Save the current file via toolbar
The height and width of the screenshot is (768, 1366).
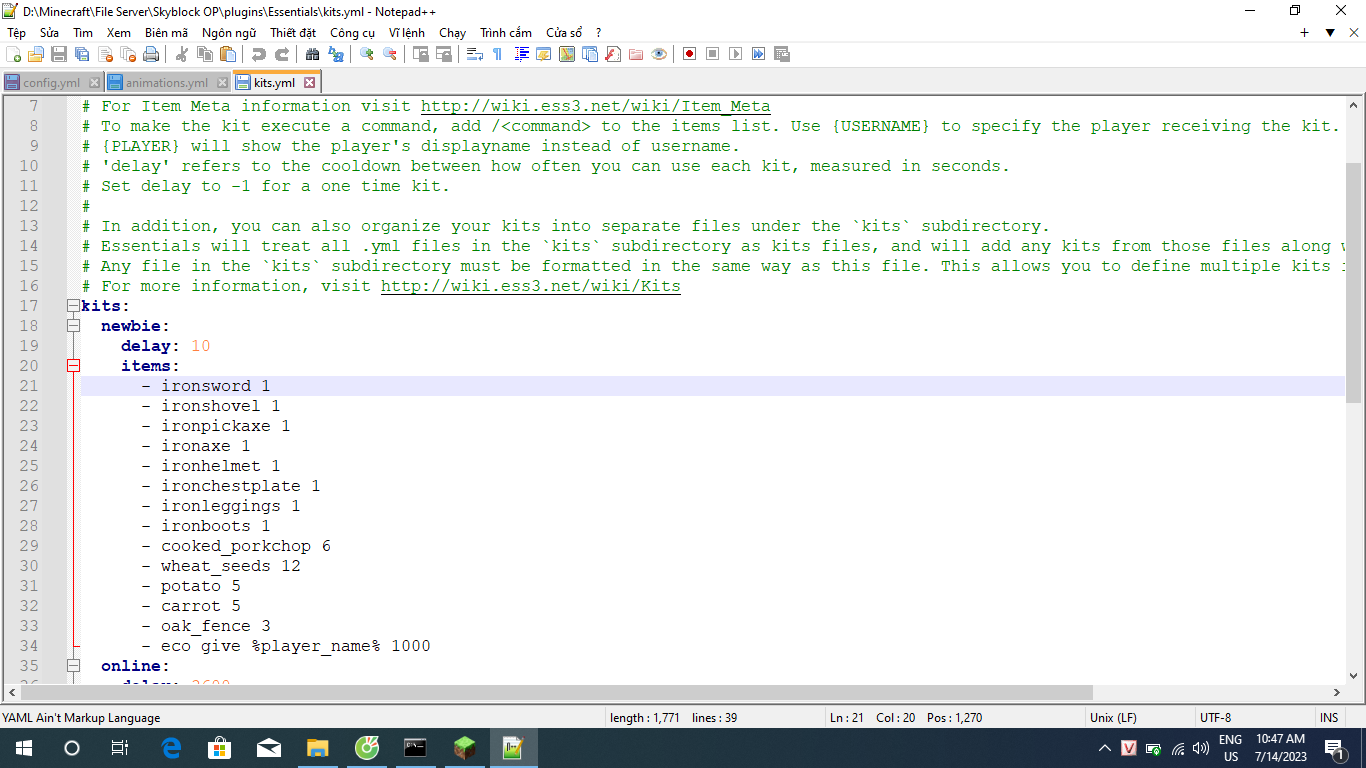pyautogui.click(x=59, y=54)
